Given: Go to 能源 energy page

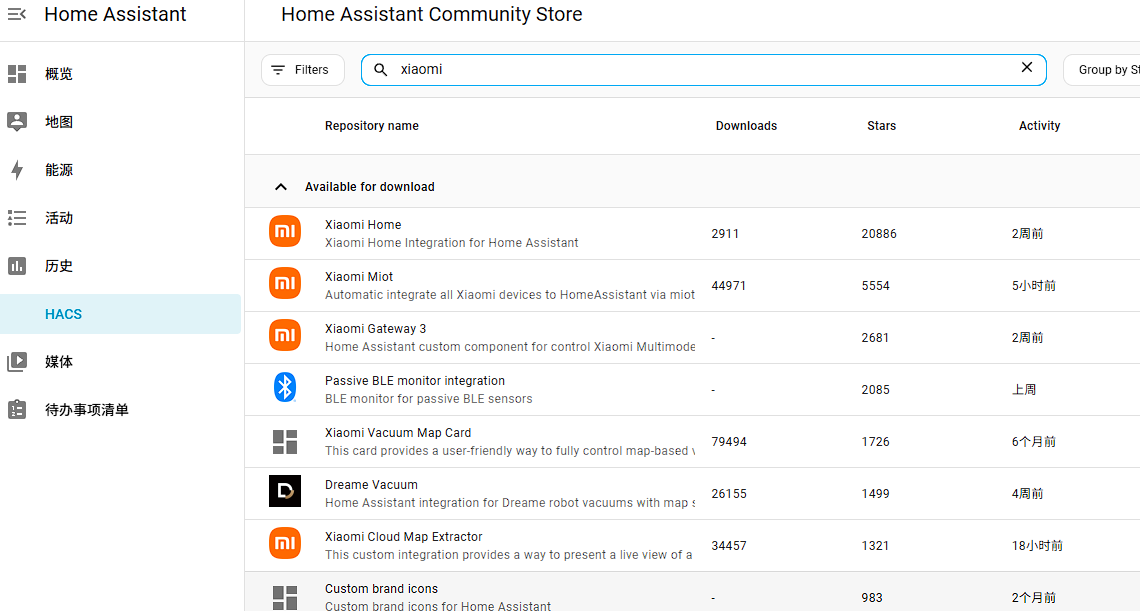Looking at the screenshot, I should 59,170.
